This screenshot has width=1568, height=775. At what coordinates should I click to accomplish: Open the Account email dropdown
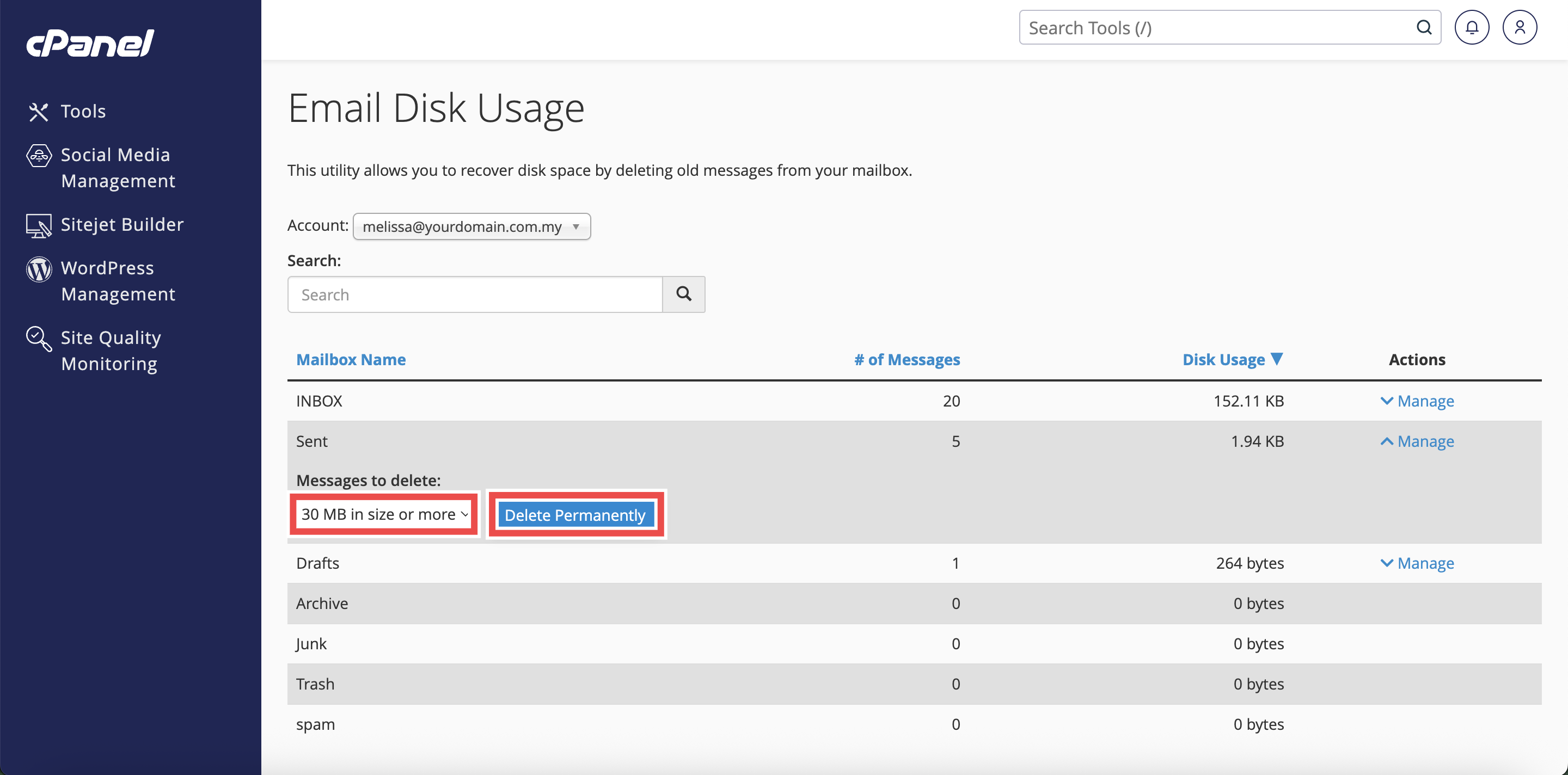click(x=471, y=226)
